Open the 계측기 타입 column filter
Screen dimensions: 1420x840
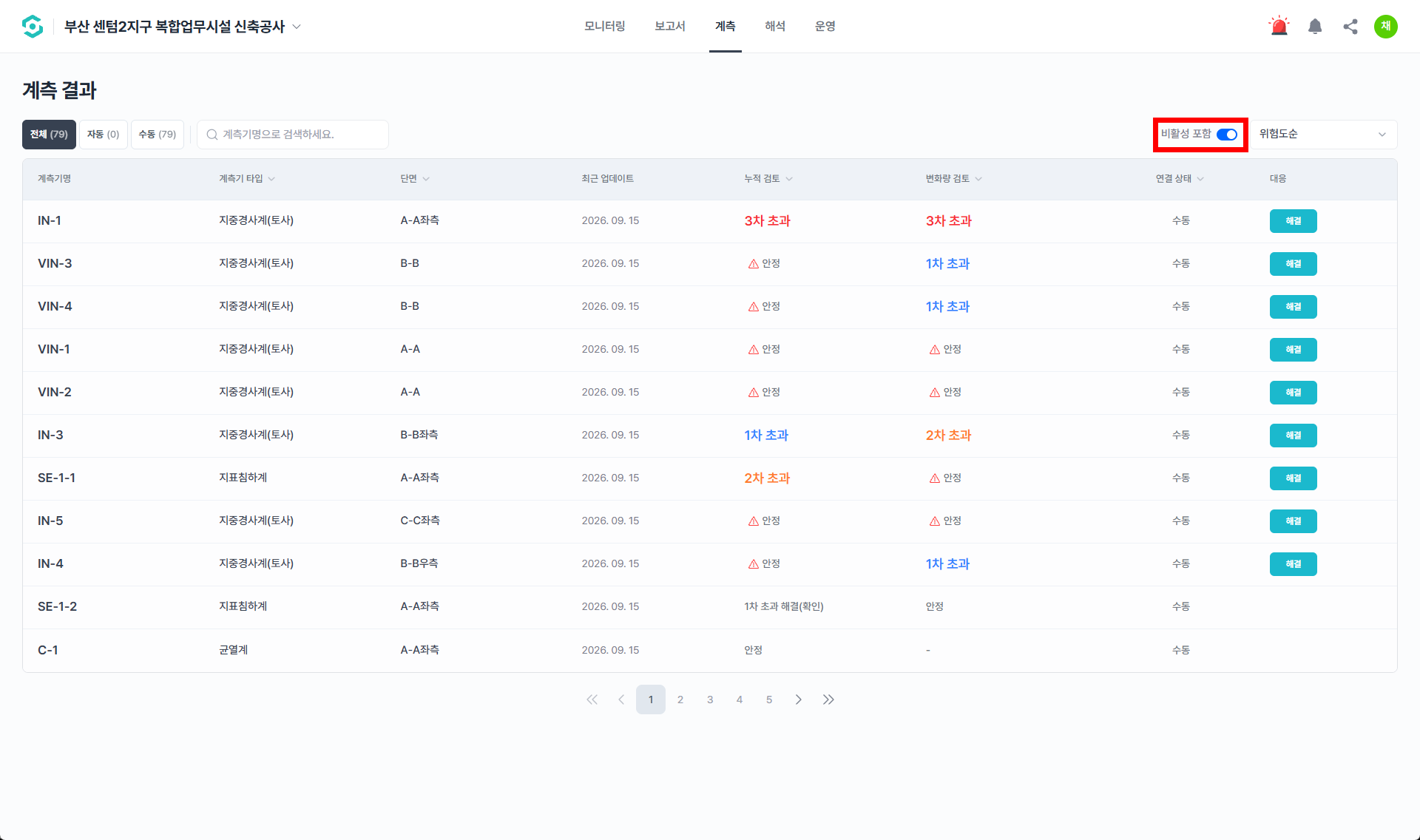click(x=271, y=179)
